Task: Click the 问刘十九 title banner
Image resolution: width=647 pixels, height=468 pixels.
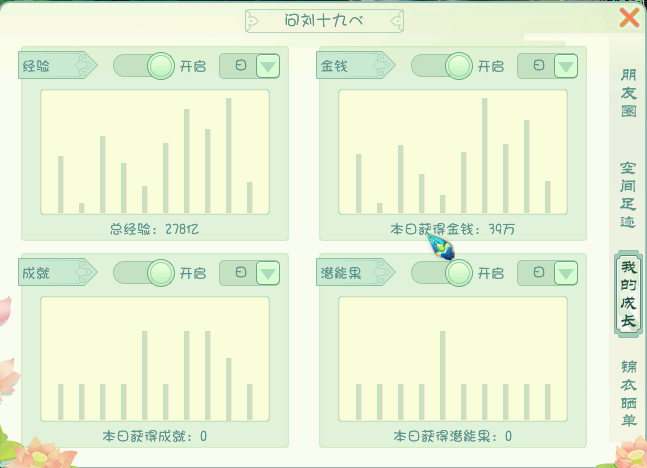Action: coord(324,19)
